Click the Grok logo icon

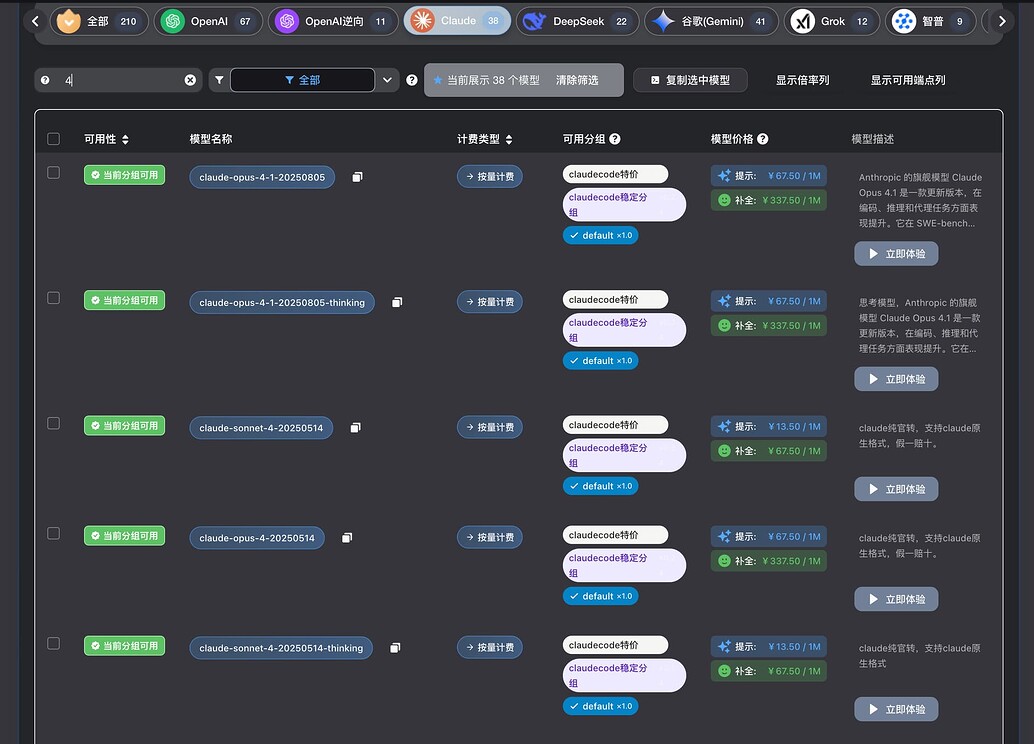coord(803,21)
